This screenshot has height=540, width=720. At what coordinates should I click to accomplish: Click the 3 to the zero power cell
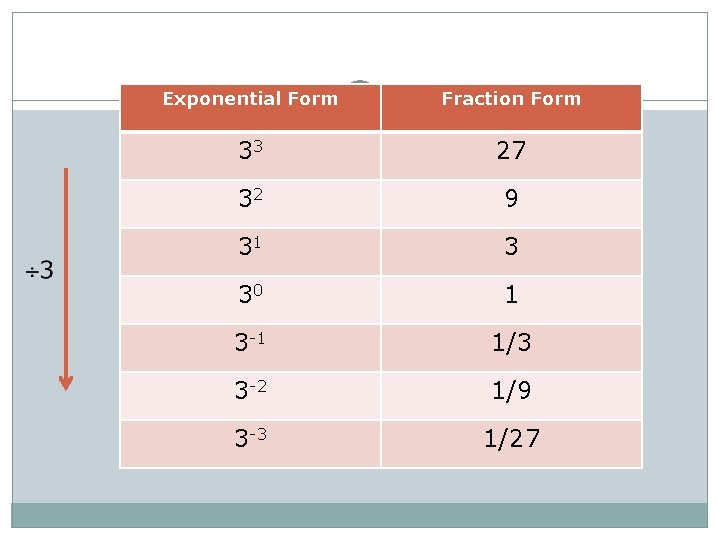(x=250, y=300)
